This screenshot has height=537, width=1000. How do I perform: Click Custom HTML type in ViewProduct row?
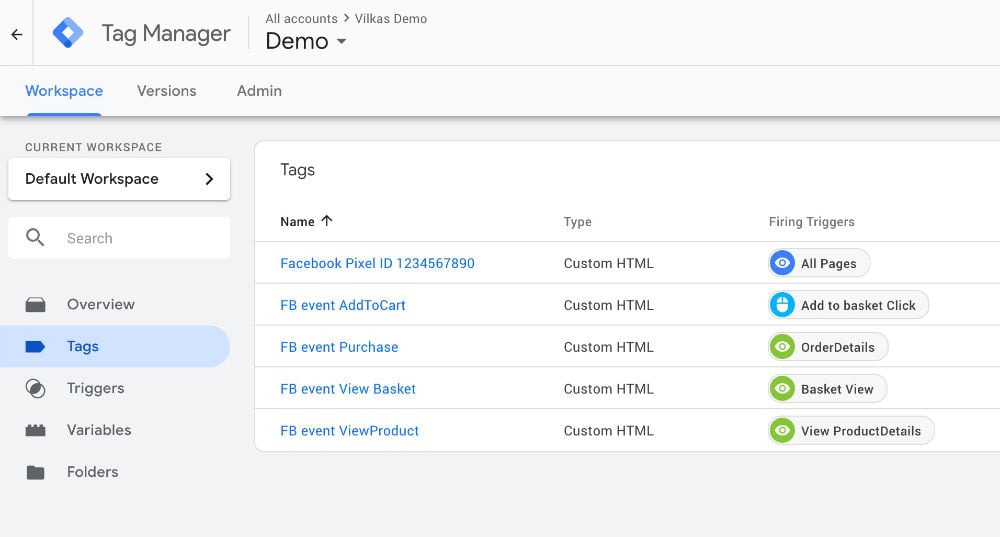click(x=608, y=431)
